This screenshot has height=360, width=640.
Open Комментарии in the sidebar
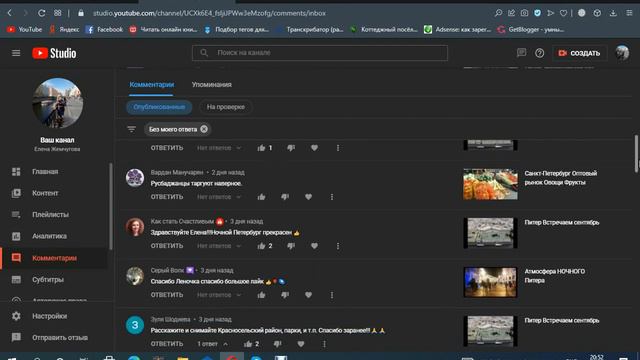pyautogui.click(x=54, y=258)
